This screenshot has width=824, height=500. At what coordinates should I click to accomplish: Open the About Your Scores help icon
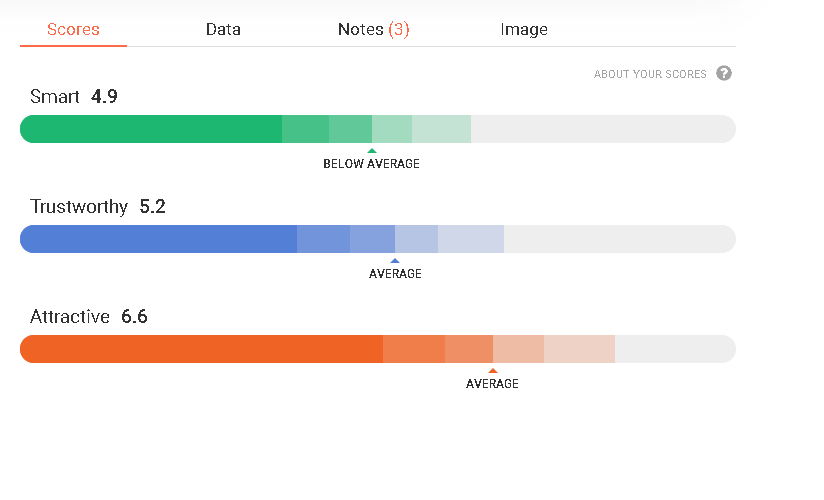[x=724, y=73]
